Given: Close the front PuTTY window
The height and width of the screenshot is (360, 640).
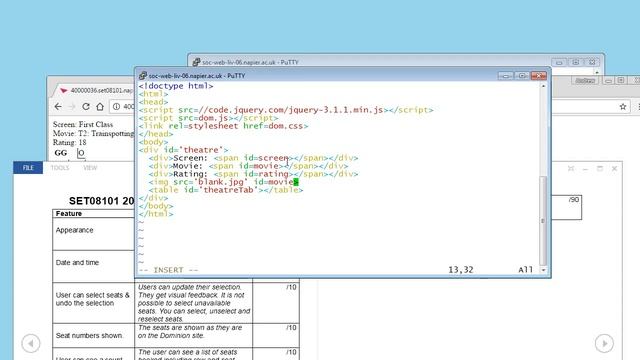Looking at the screenshot, I should 538,76.
